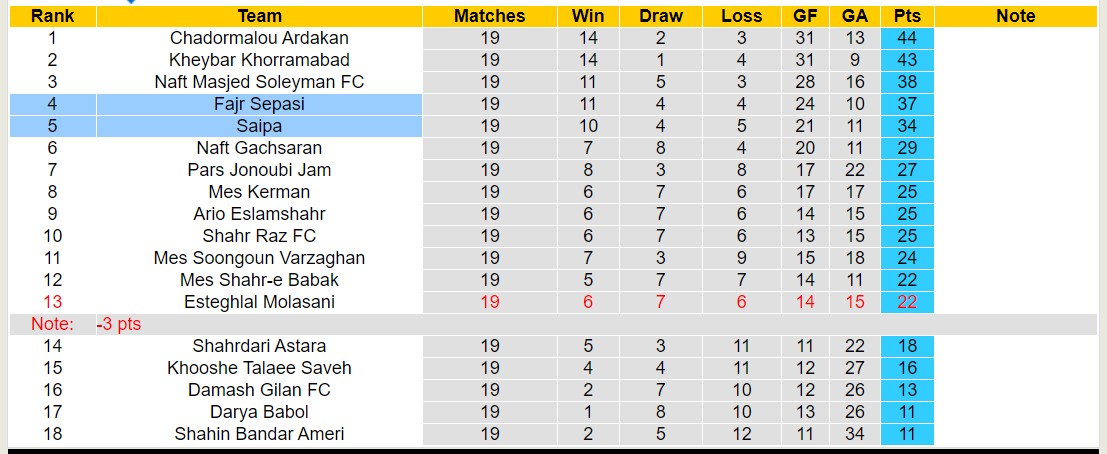Open Esteghlal Molasani team link

point(259,302)
